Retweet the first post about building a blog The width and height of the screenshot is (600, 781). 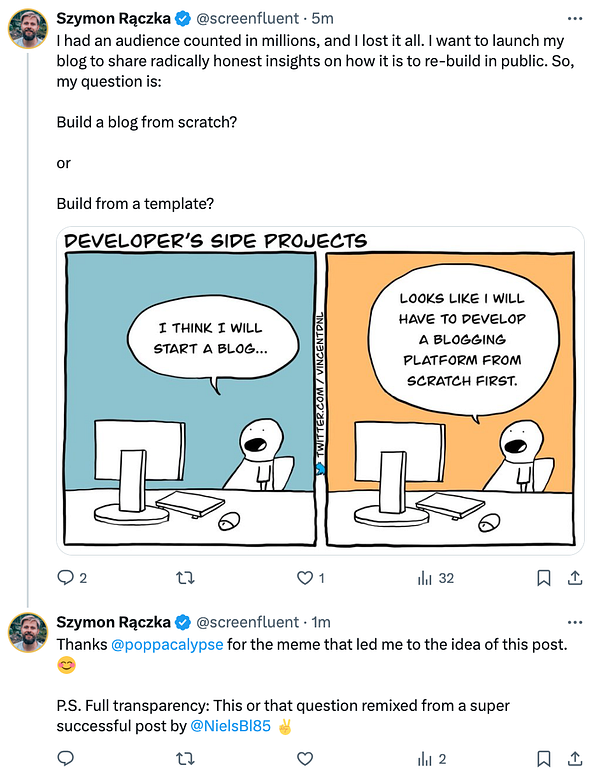[x=185, y=578]
